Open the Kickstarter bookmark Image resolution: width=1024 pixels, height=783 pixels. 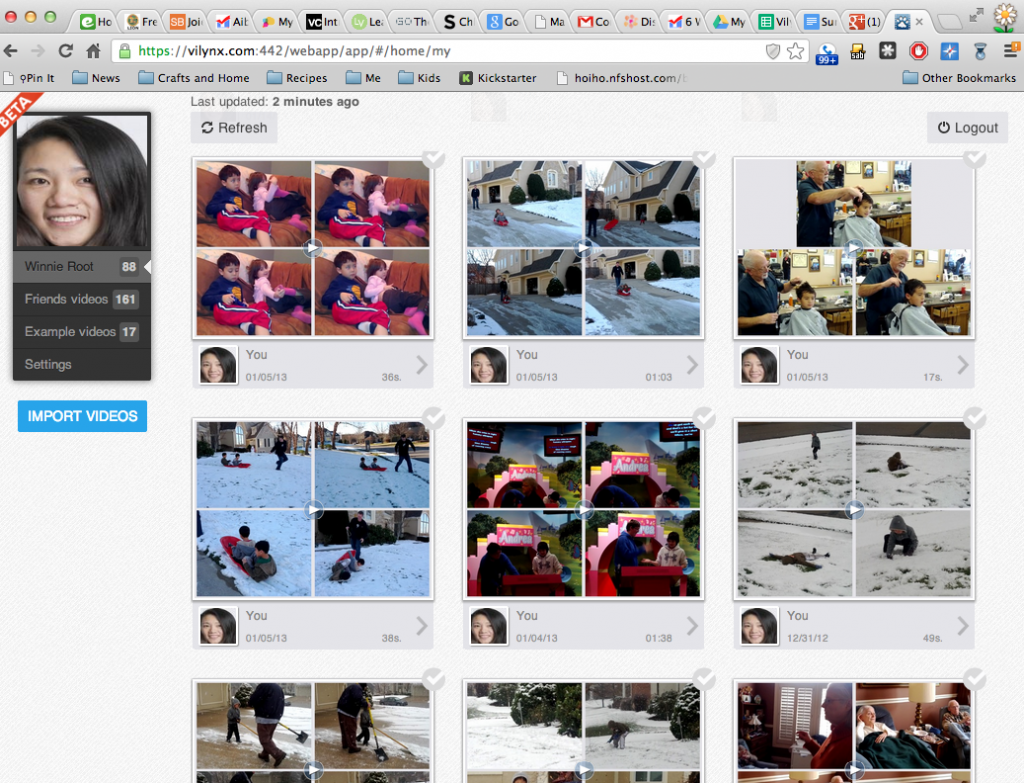(x=498, y=78)
